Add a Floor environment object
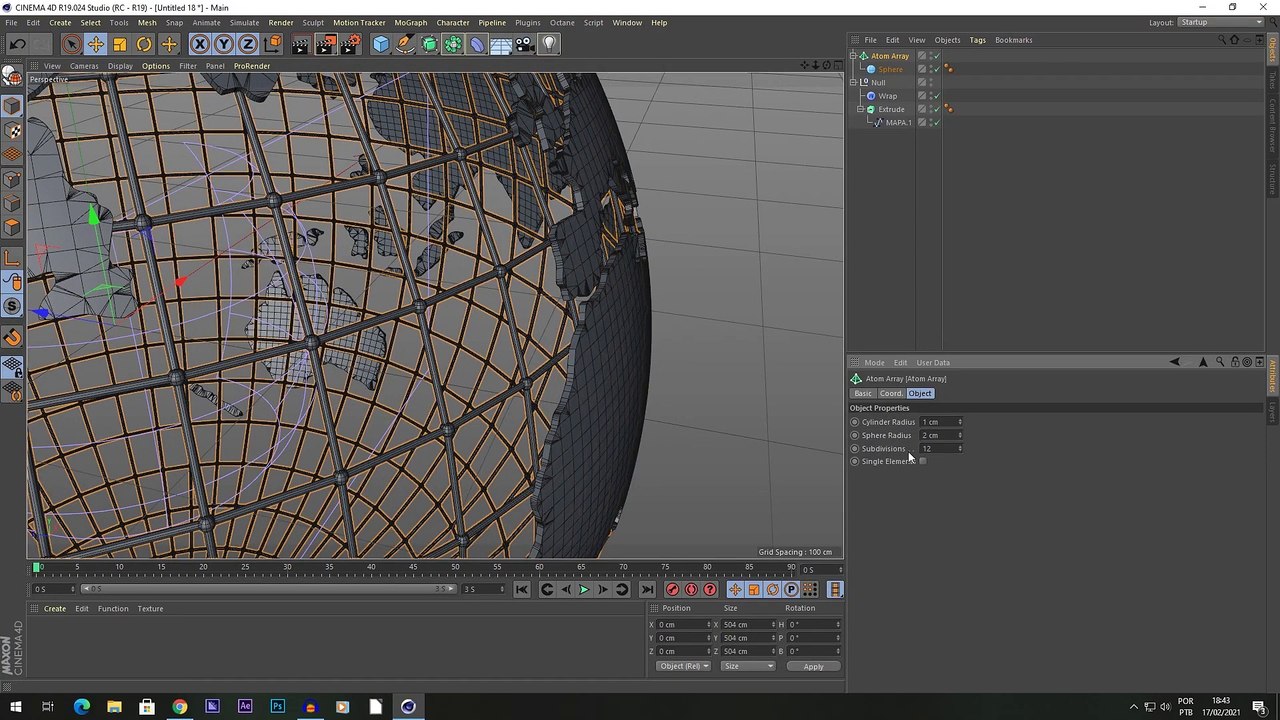Viewport: 1280px width, 720px height. pos(501,44)
